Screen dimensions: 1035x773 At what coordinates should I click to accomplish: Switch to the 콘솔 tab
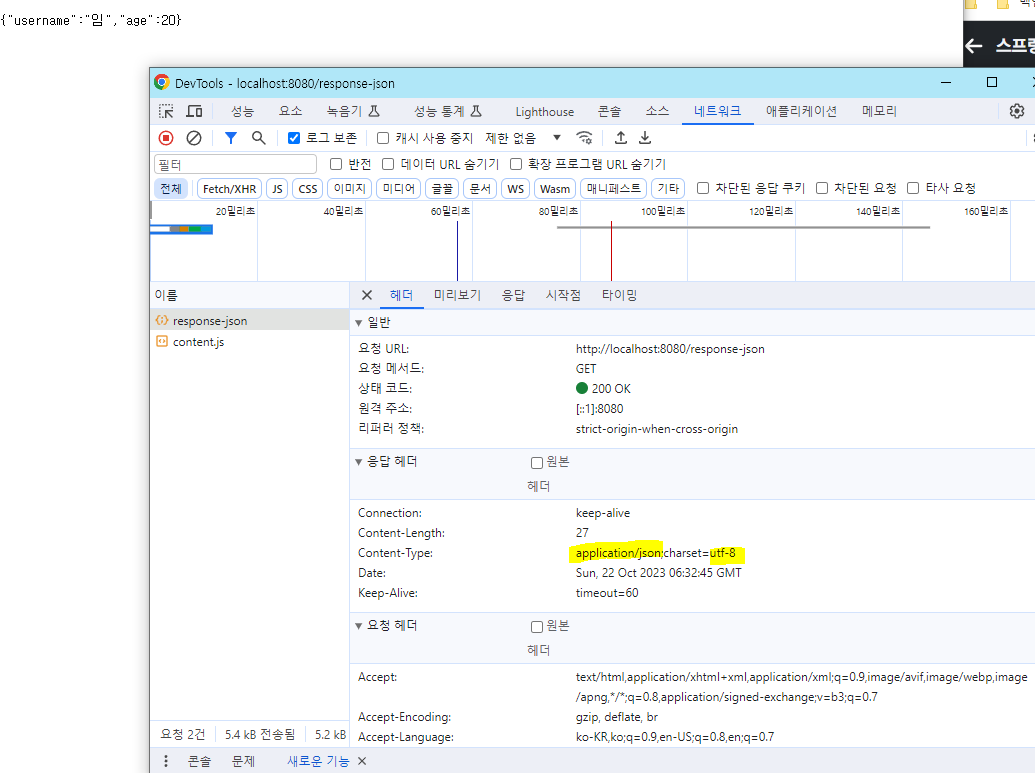click(609, 112)
